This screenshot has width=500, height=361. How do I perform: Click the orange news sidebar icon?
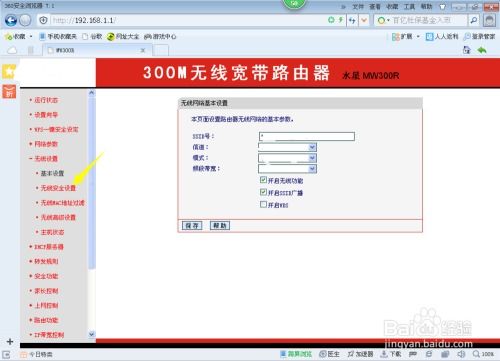(x=9, y=92)
